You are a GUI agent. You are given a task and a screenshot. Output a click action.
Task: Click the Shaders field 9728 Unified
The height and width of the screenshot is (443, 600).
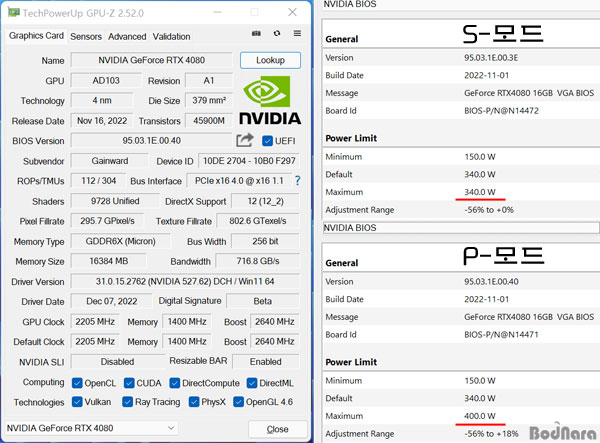(x=115, y=201)
